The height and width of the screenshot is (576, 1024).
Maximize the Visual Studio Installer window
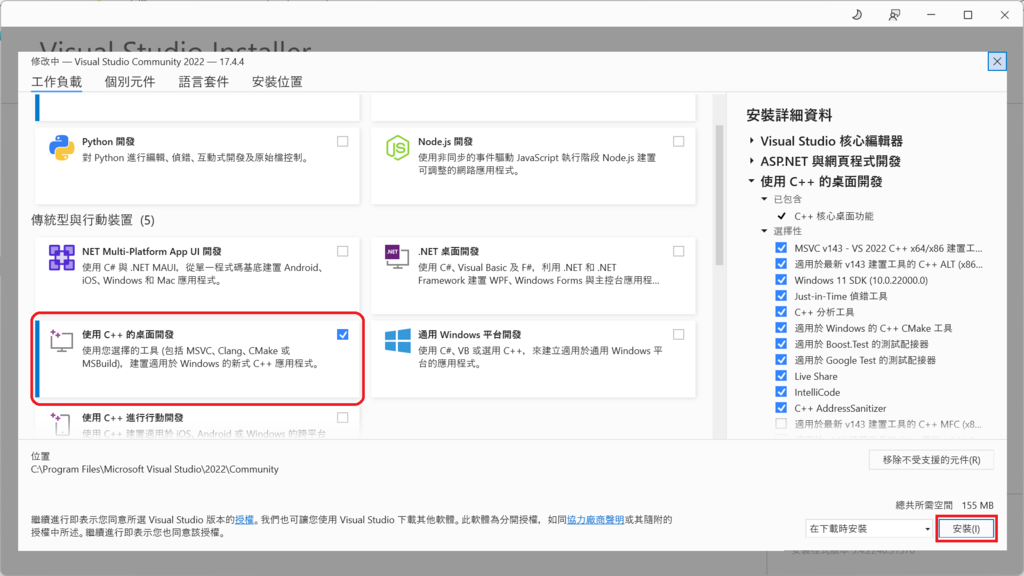[x=968, y=14]
